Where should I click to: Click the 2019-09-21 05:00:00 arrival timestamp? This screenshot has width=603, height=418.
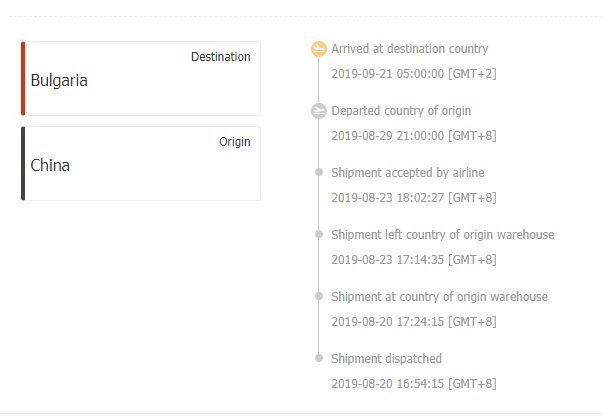pos(413,73)
